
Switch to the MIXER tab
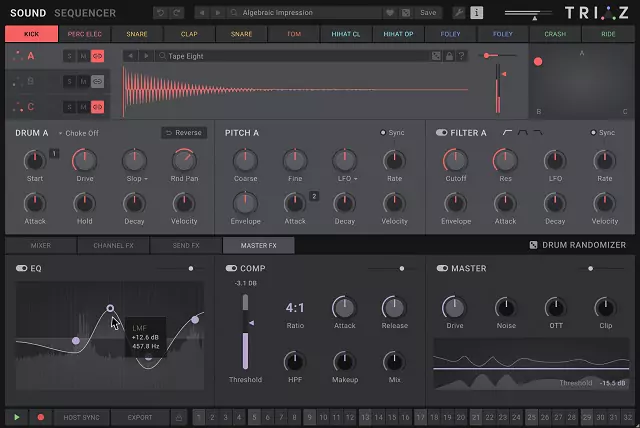pos(41,245)
